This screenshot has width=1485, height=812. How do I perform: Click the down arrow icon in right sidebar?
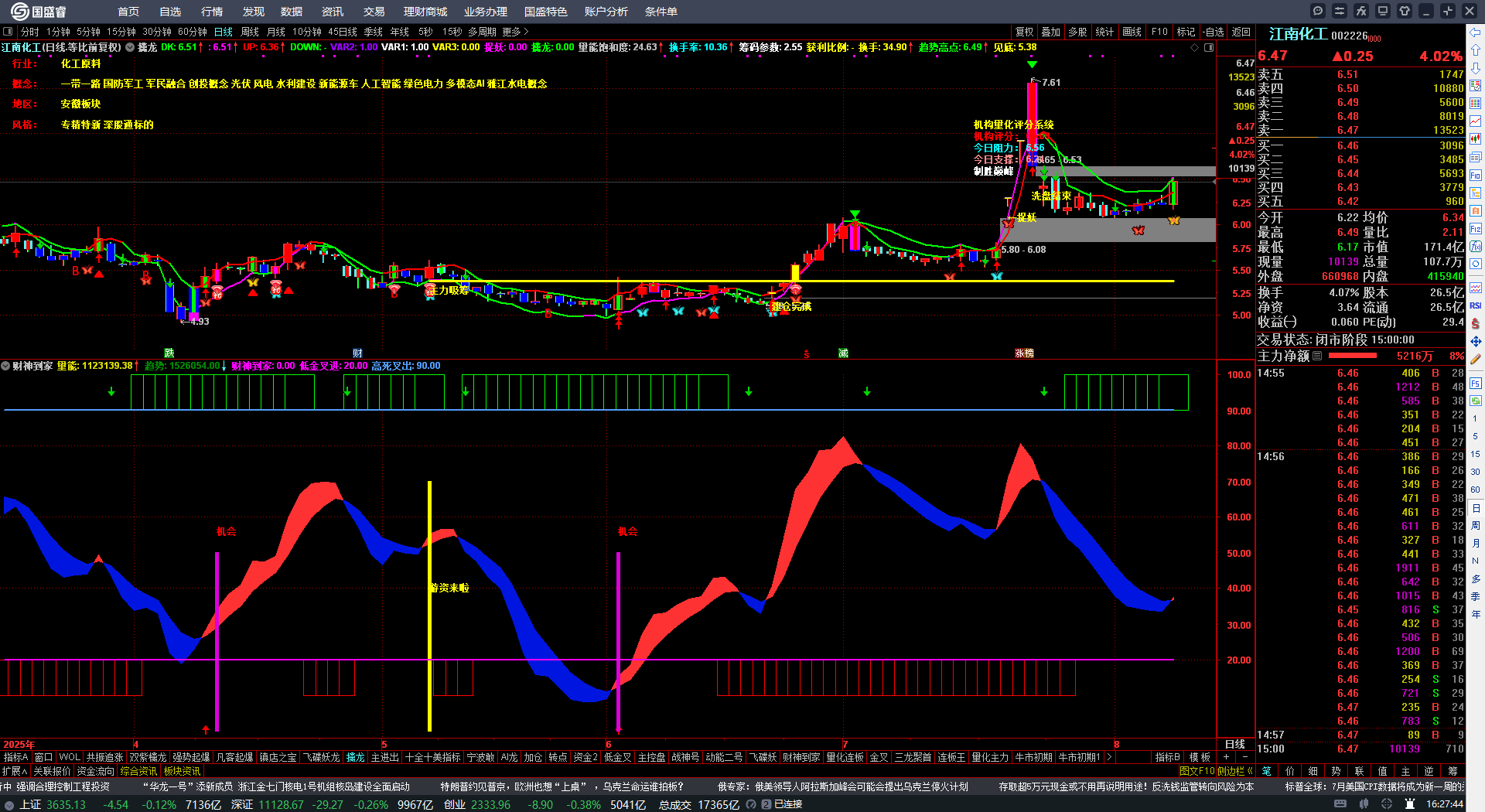pos(1476,68)
